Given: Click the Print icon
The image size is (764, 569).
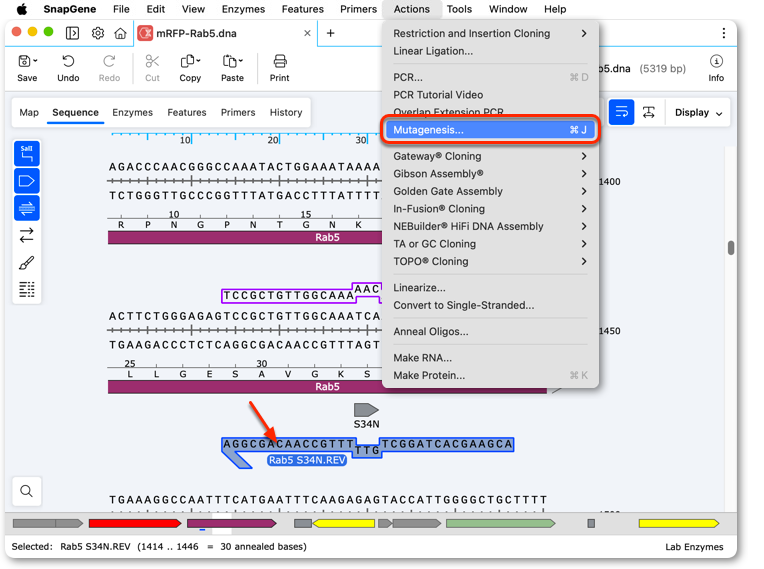Looking at the screenshot, I should [x=280, y=61].
